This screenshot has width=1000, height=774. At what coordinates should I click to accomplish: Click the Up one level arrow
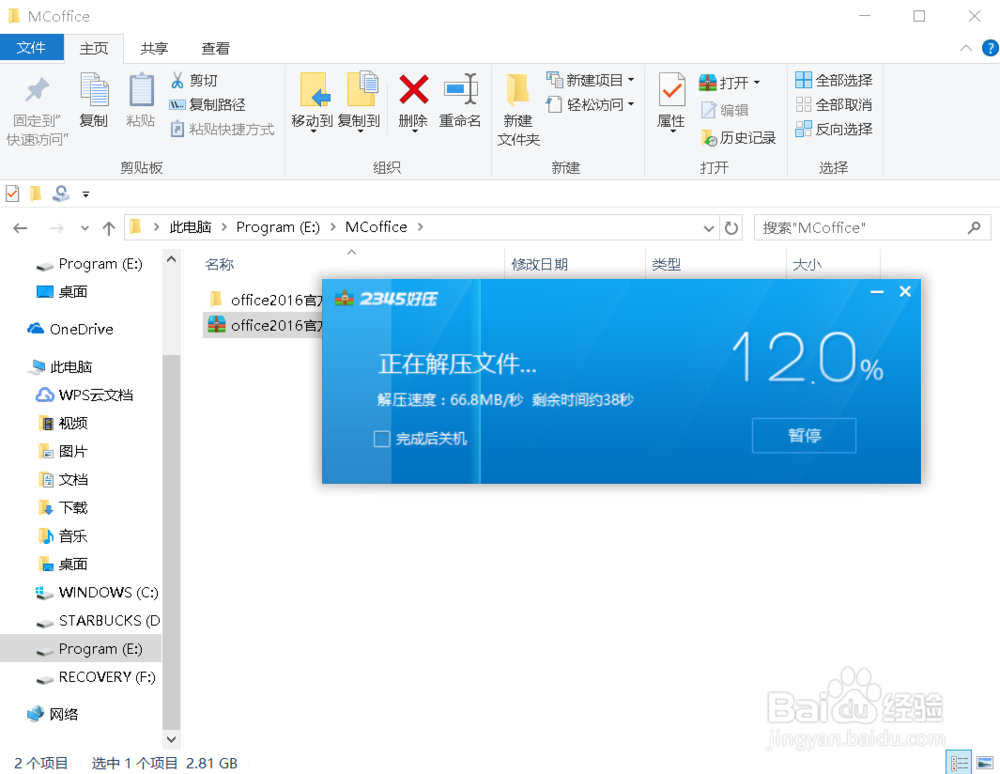108,228
